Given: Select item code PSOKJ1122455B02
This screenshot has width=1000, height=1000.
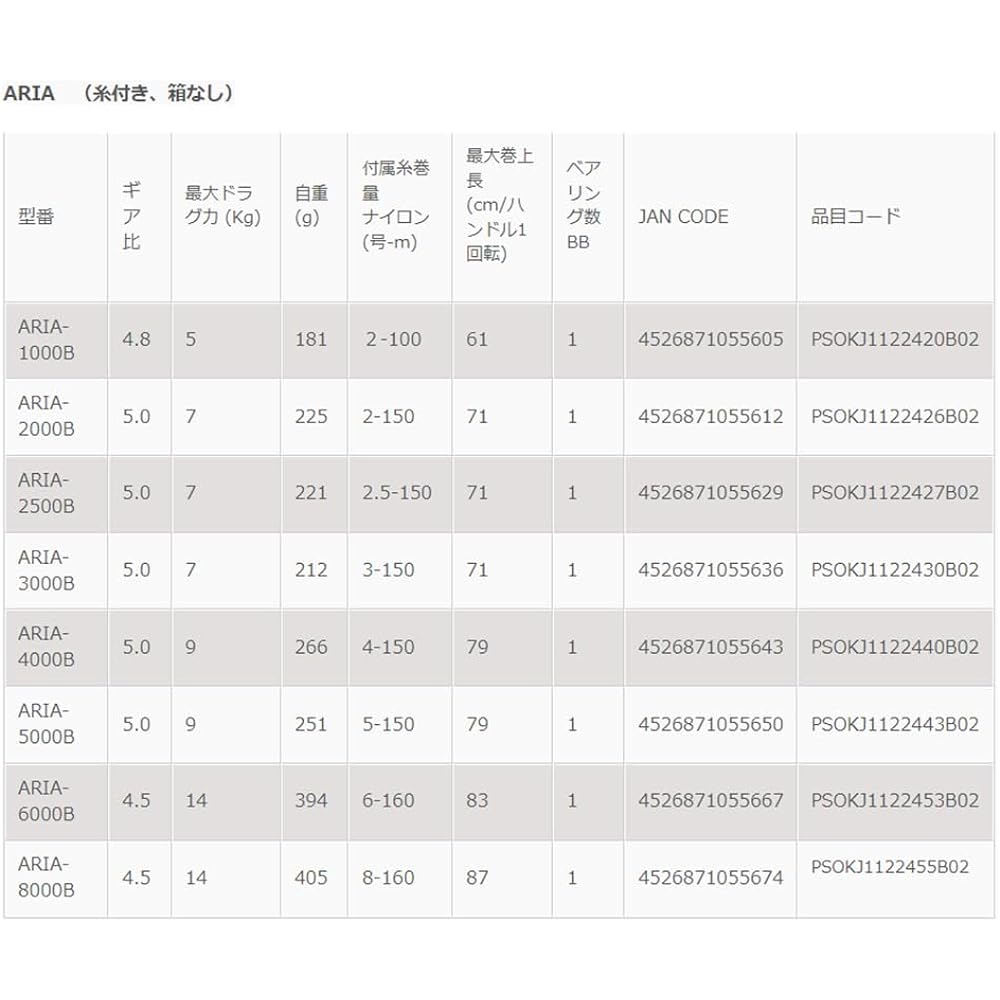Looking at the screenshot, I should 890,867.
